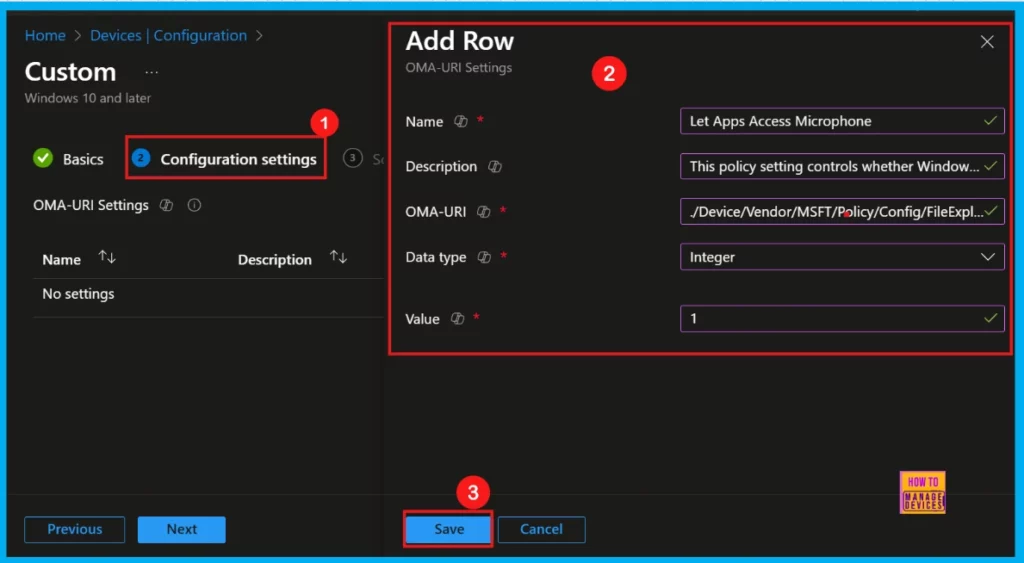Edit the Description text field
The width and height of the screenshot is (1024, 563).
tap(842, 167)
